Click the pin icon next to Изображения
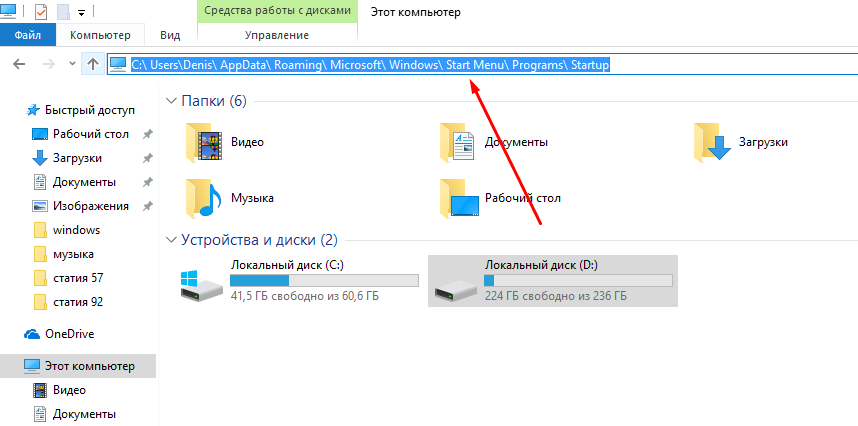 pos(147,206)
